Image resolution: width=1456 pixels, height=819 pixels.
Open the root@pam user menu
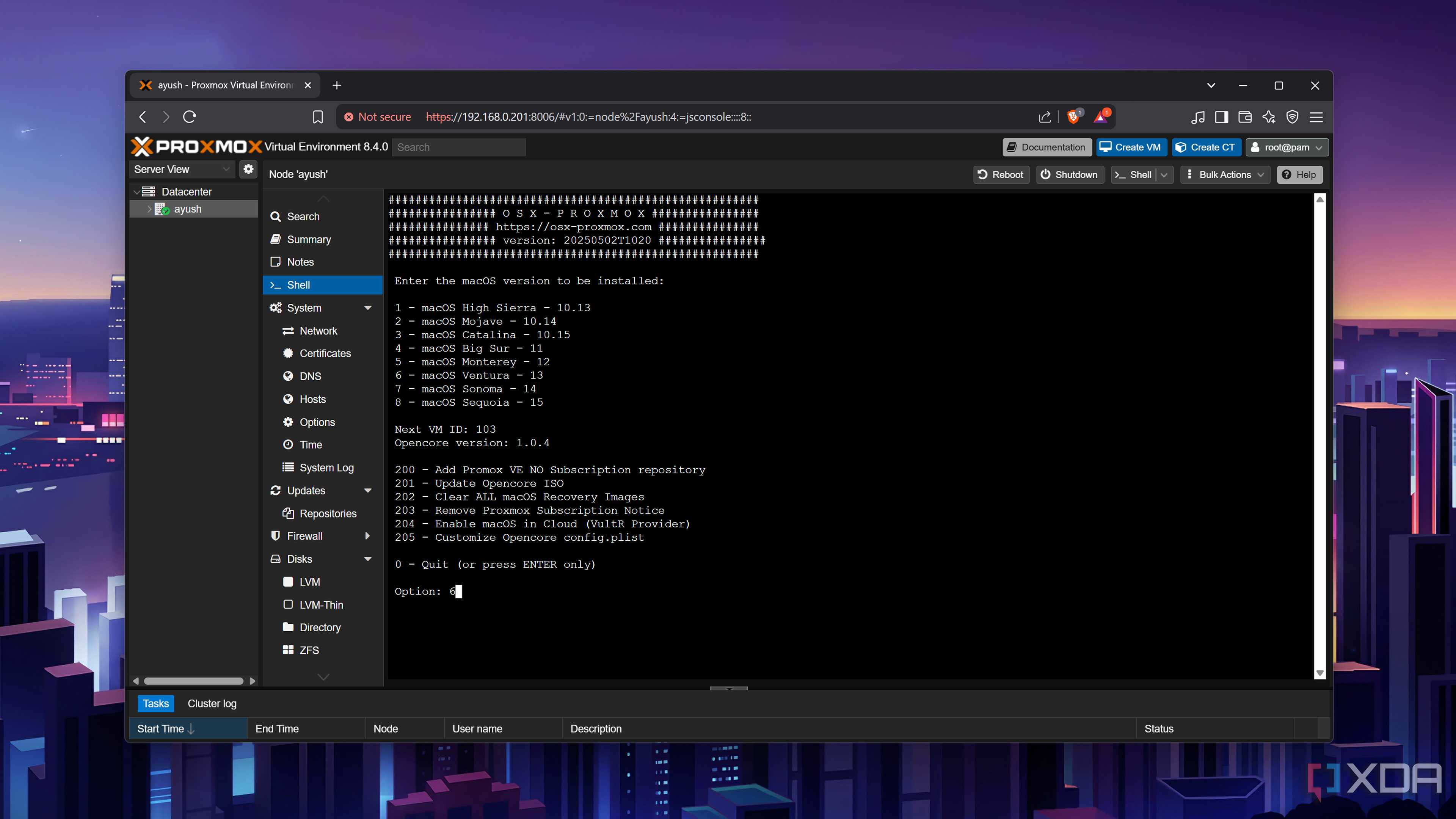click(x=1287, y=147)
